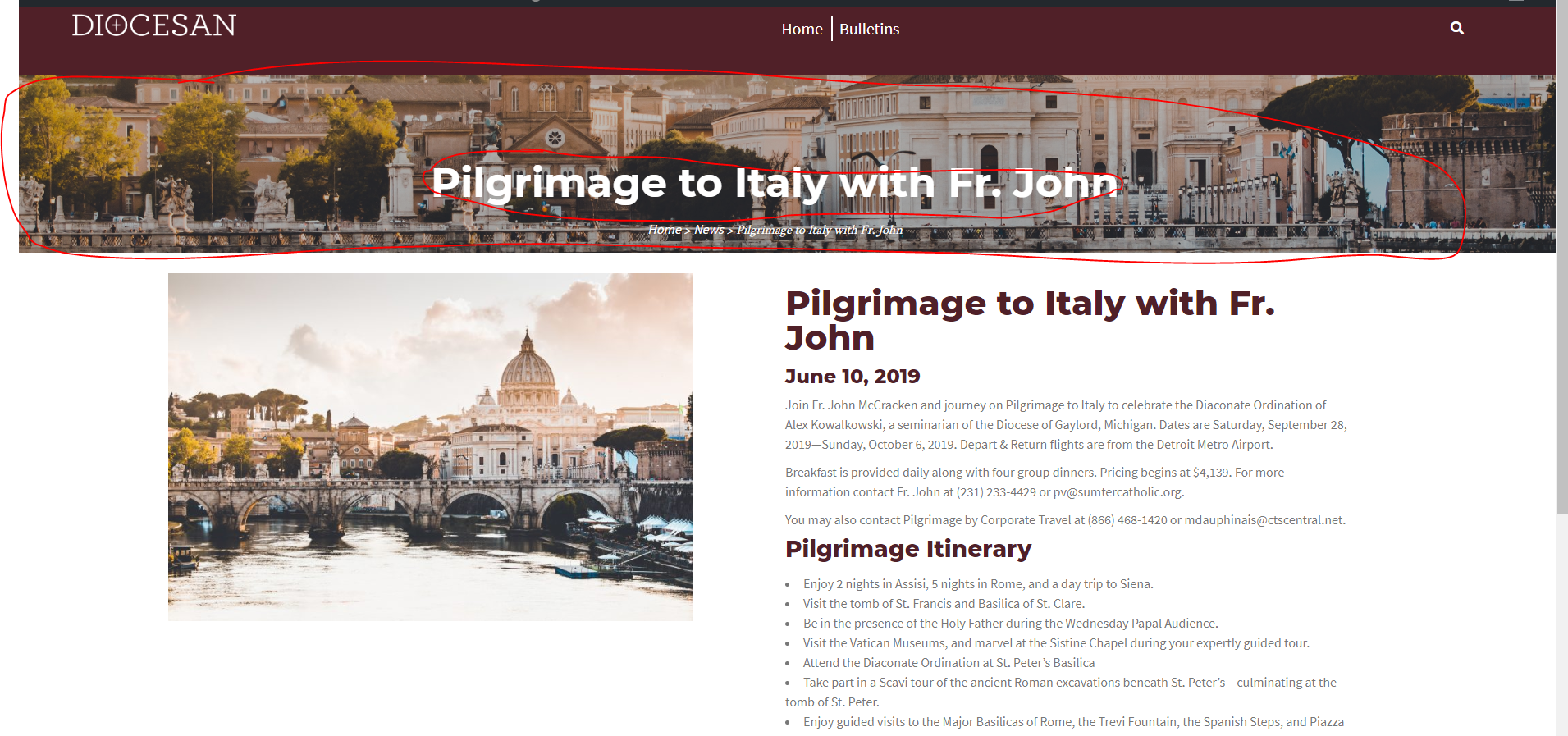Image resolution: width=1568 pixels, height=736 pixels.
Task: Open the Vatican bridge photo thumbnail
Action: pos(431,447)
